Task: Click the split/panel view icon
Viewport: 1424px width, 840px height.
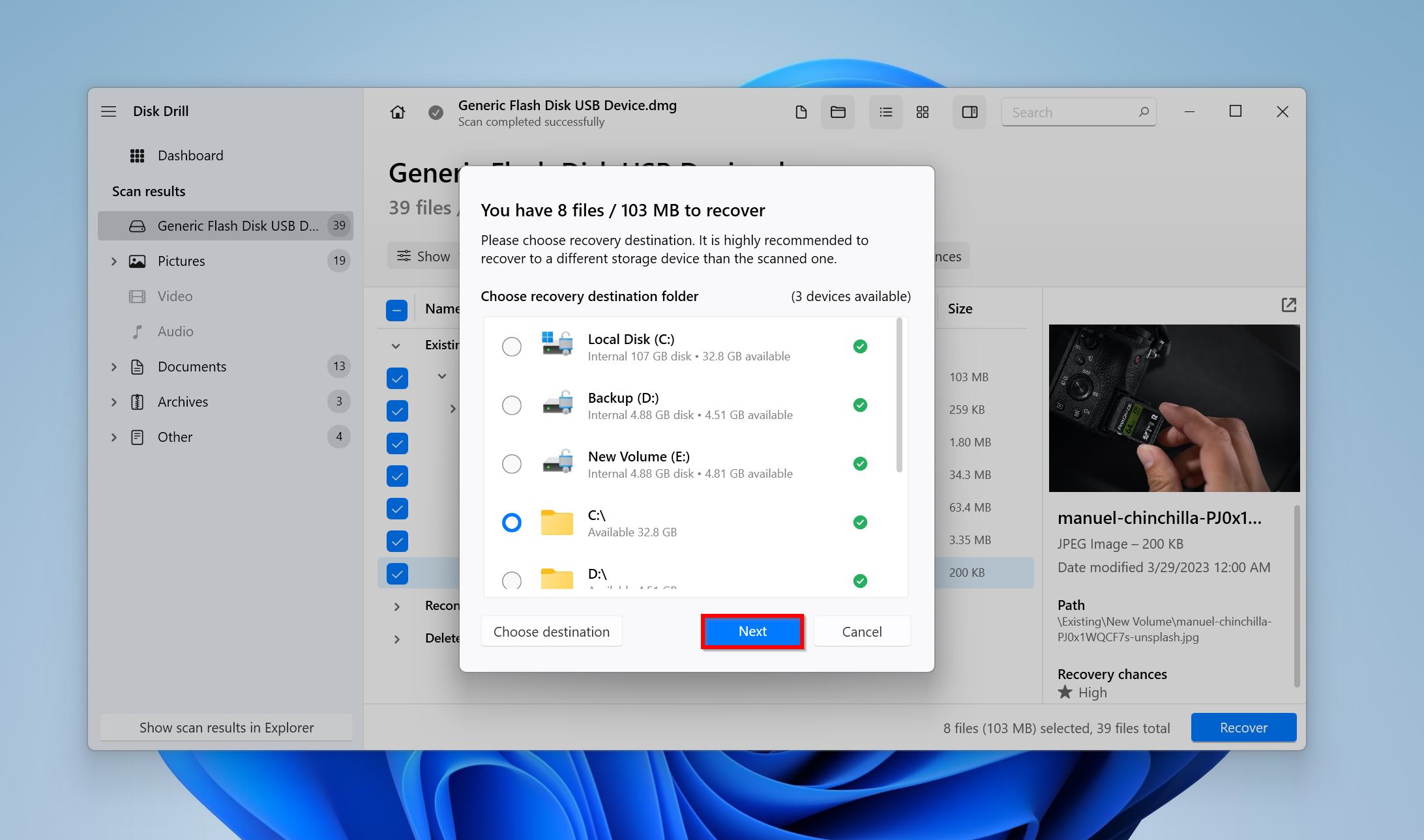Action: (x=968, y=111)
